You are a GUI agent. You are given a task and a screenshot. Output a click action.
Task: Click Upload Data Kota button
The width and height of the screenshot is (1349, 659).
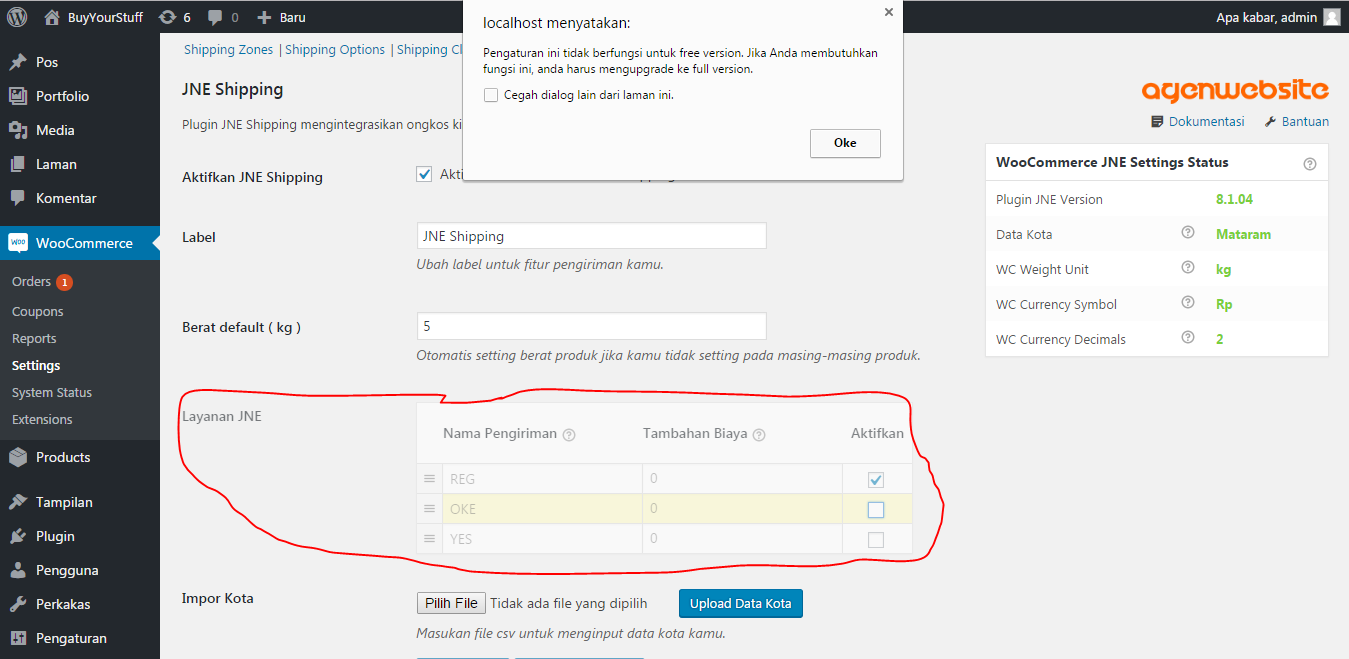[x=740, y=603]
